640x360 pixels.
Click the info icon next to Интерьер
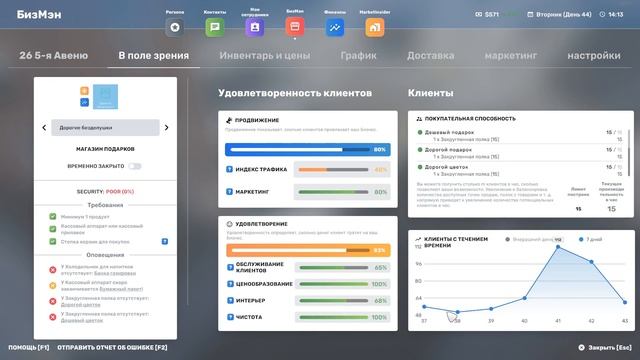click(x=230, y=300)
